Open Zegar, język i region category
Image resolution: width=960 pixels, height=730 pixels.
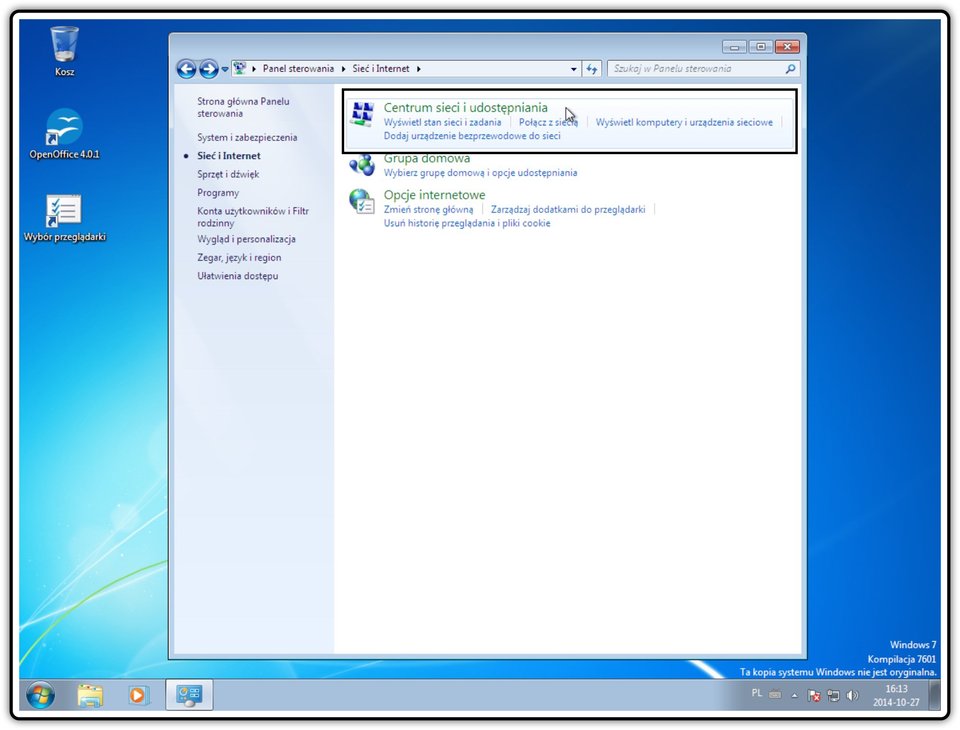click(239, 257)
